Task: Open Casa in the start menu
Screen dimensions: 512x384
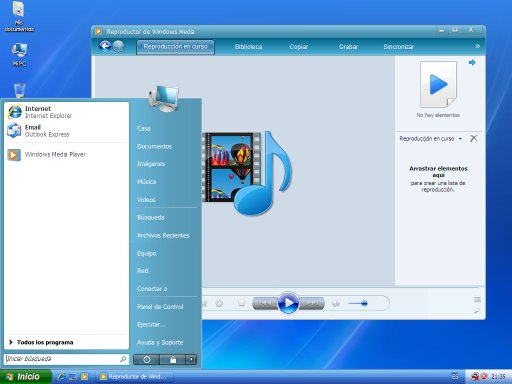Action: 144,128
